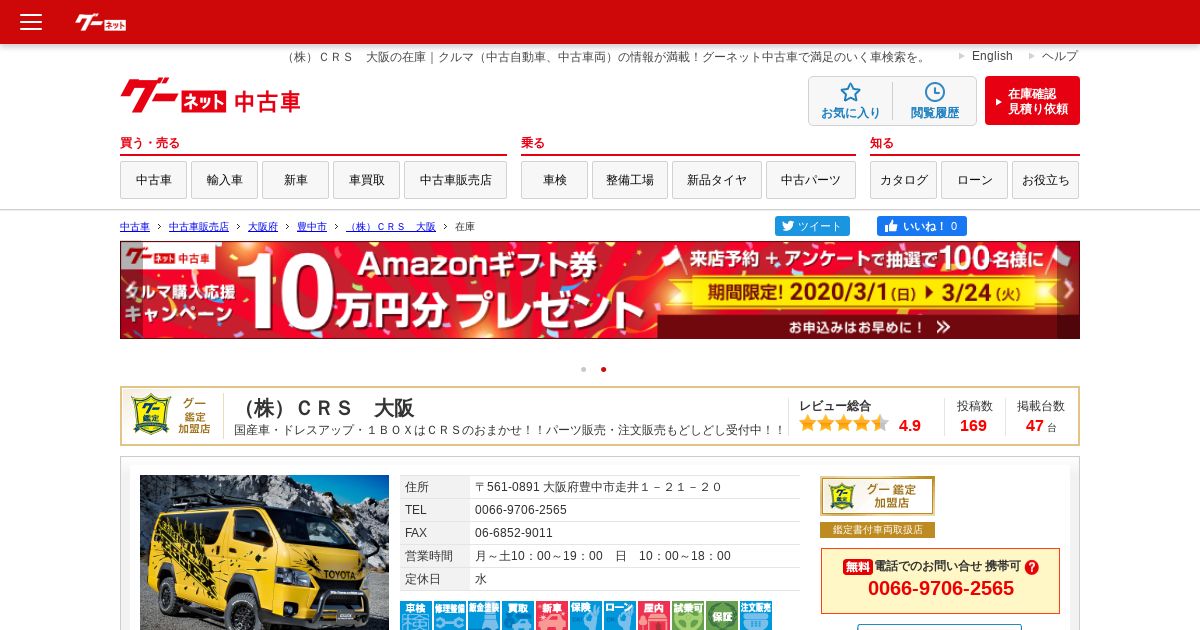
Task: Click the 買取 service icon
Action: pyautogui.click(x=517, y=615)
